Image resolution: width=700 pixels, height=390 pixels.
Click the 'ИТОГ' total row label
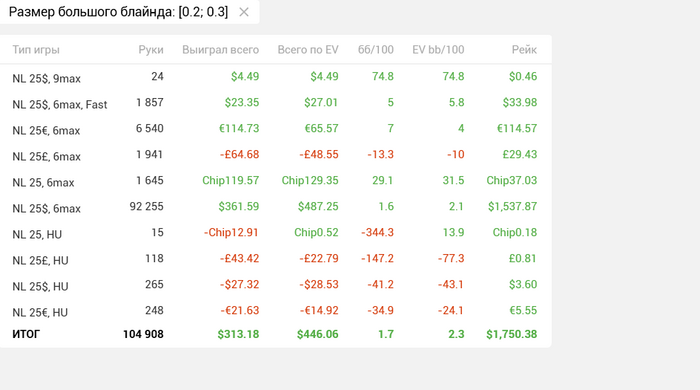pos(26,334)
